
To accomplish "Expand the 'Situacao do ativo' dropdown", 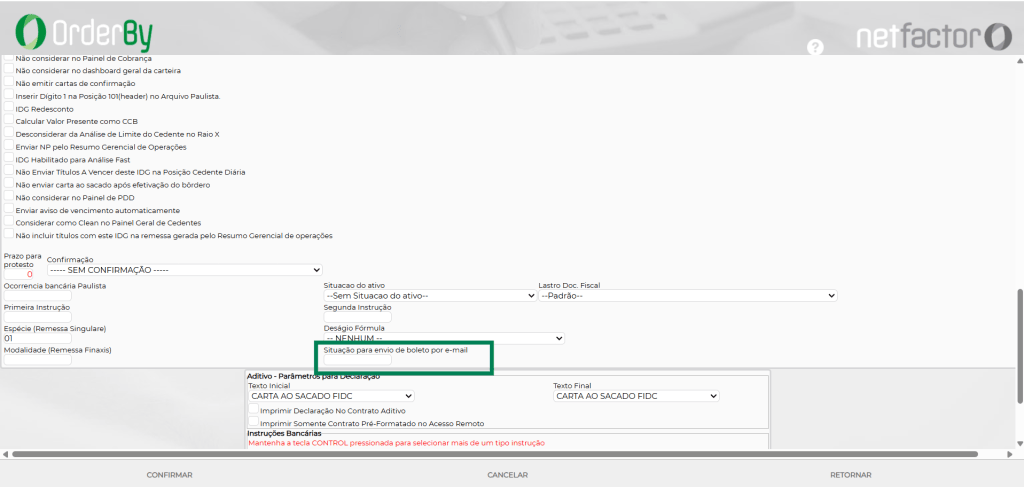I will pos(430,296).
